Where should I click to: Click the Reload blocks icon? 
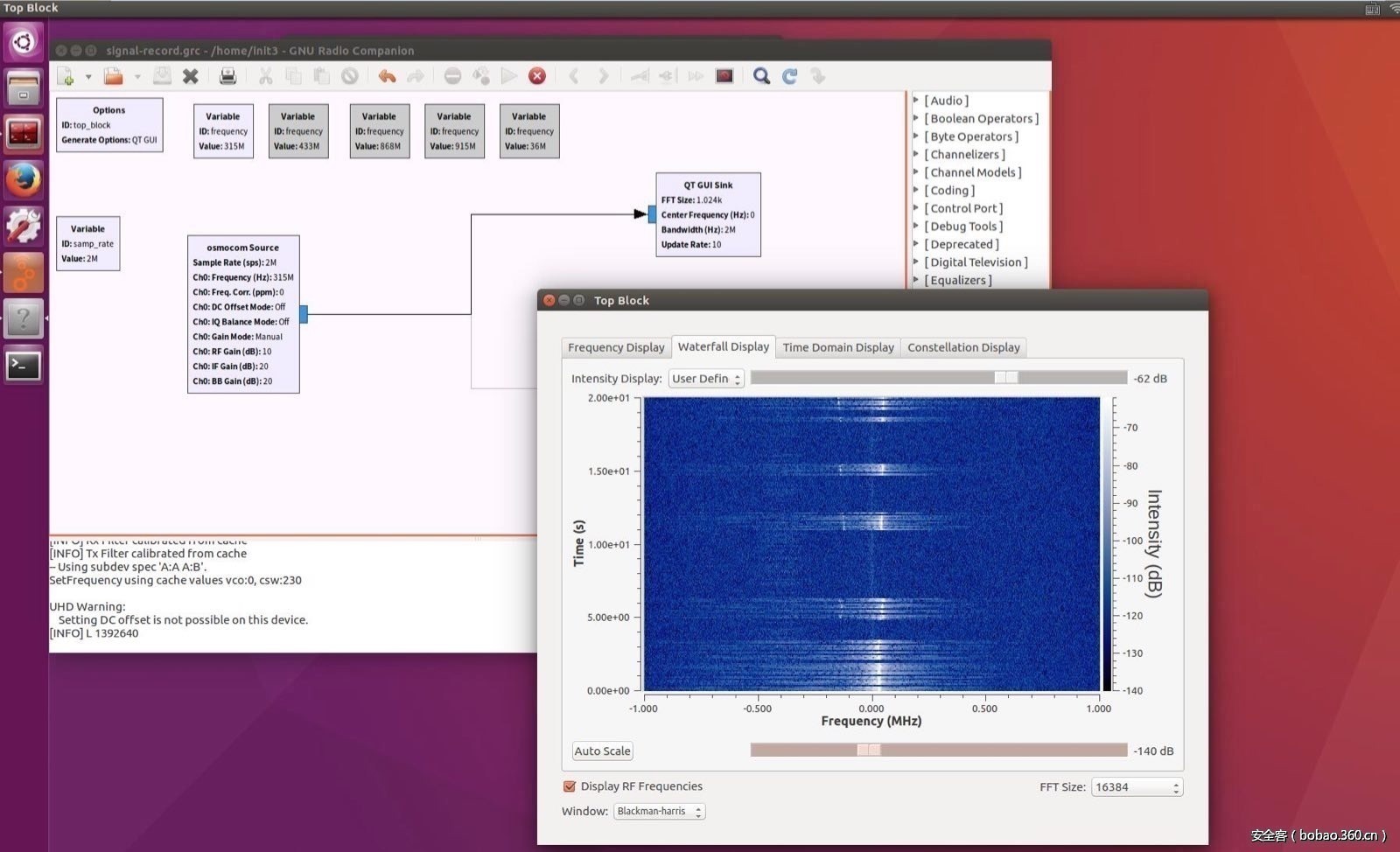tap(789, 77)
